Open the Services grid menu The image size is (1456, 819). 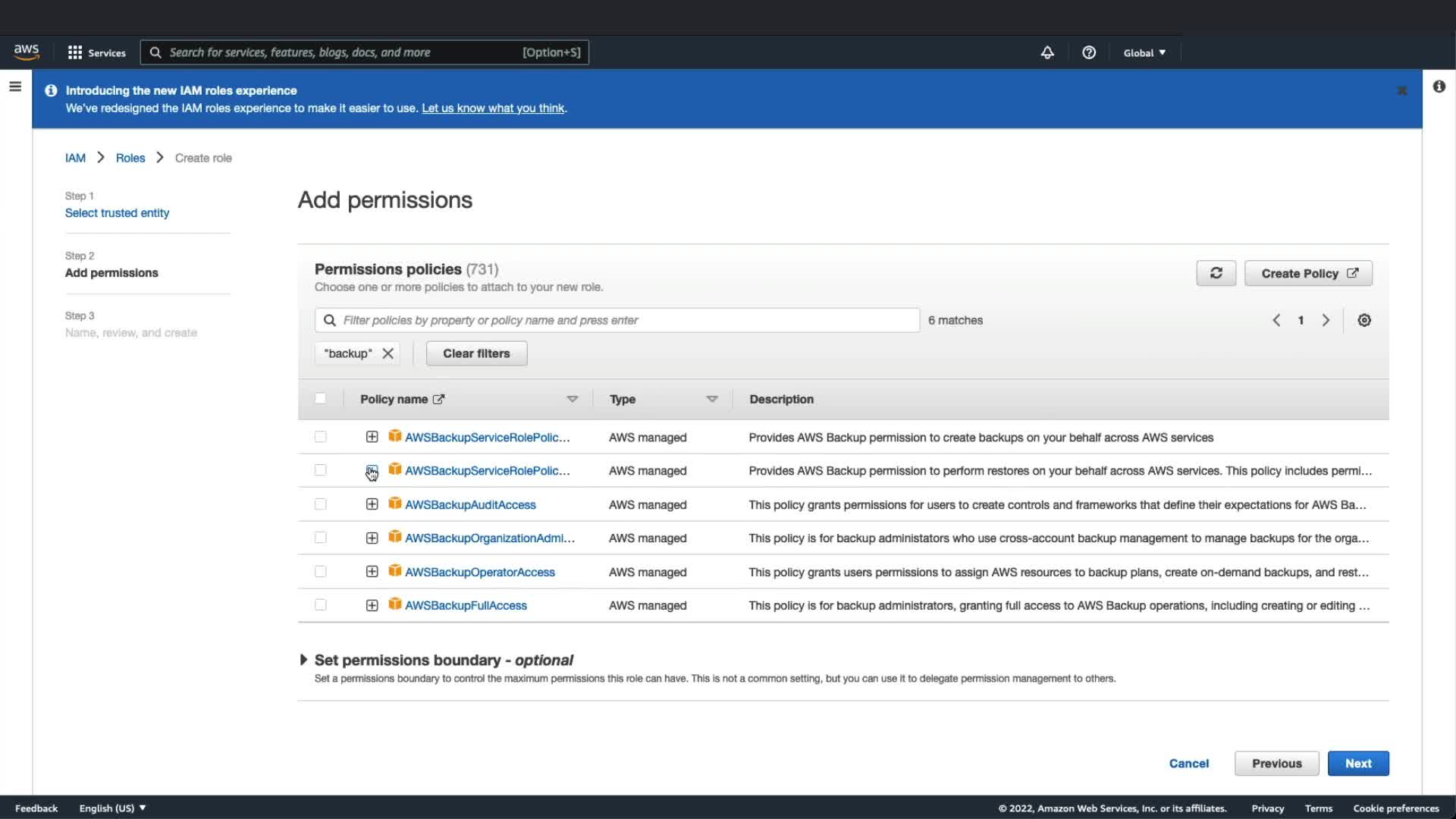(96, 52)
